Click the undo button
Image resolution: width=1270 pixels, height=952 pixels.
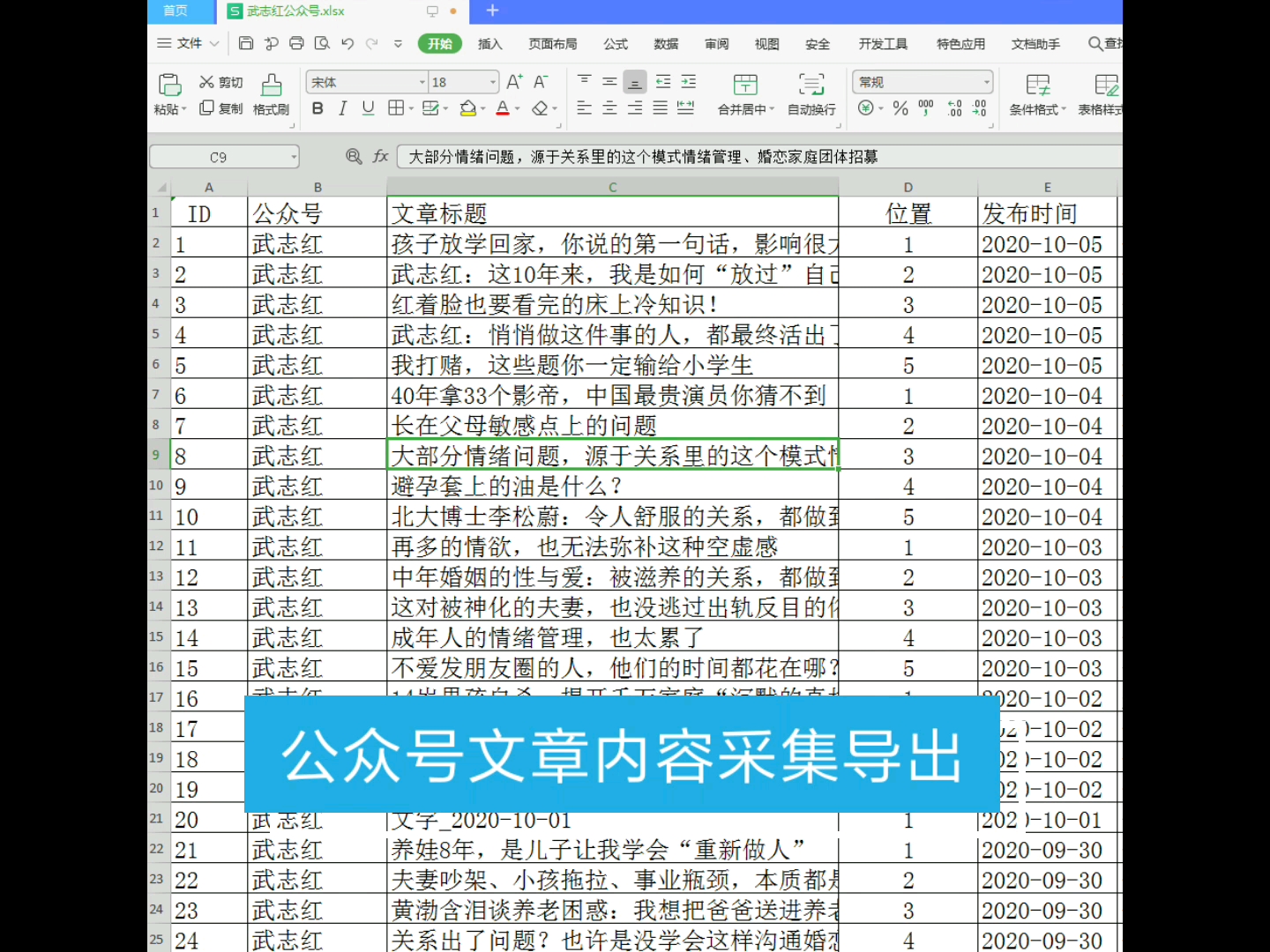[x=346, y=43]
